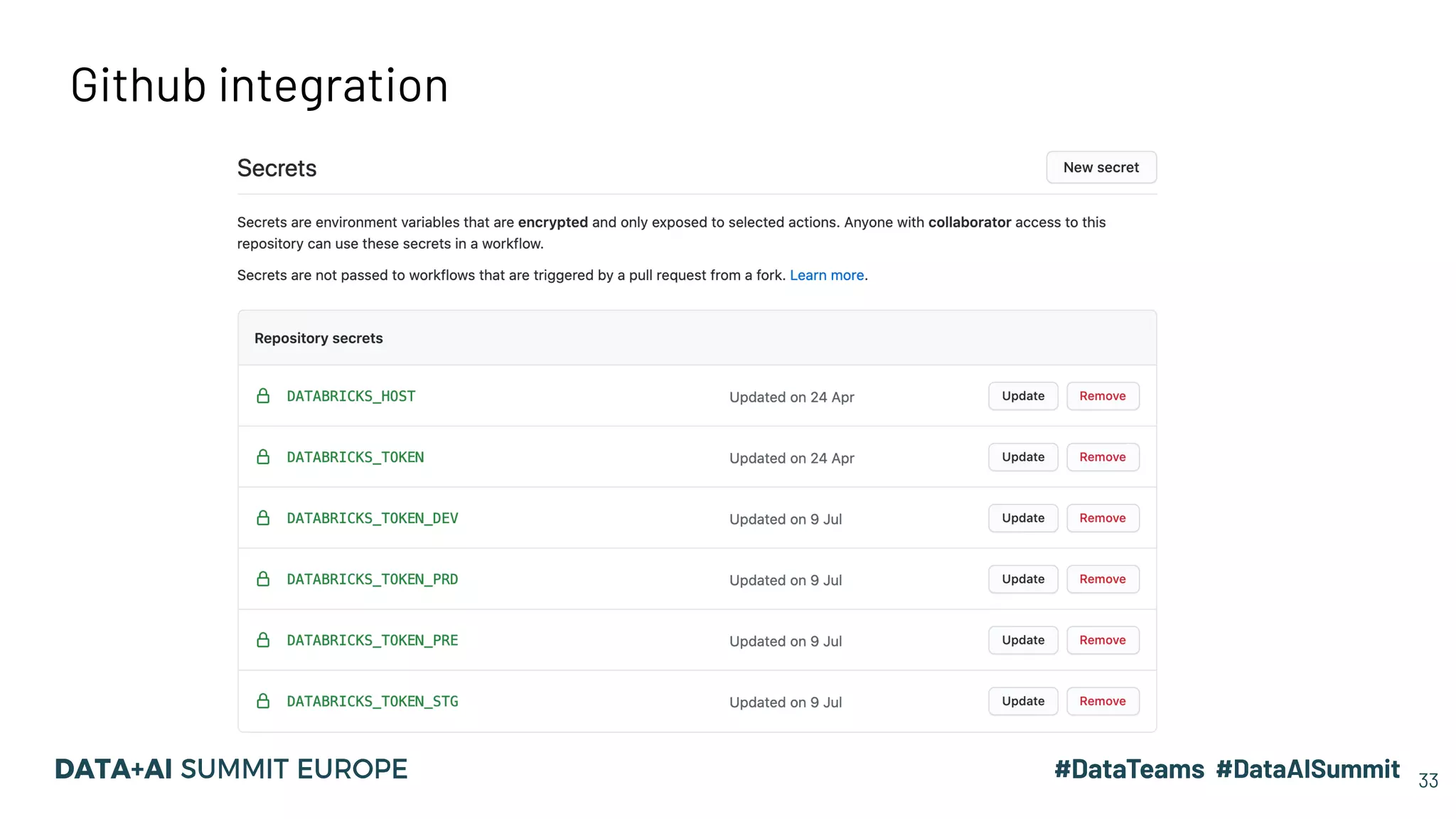This screenshot has width=1456, height=819.
Task: Click the New secret button
Action: [x=1101, y=167]
